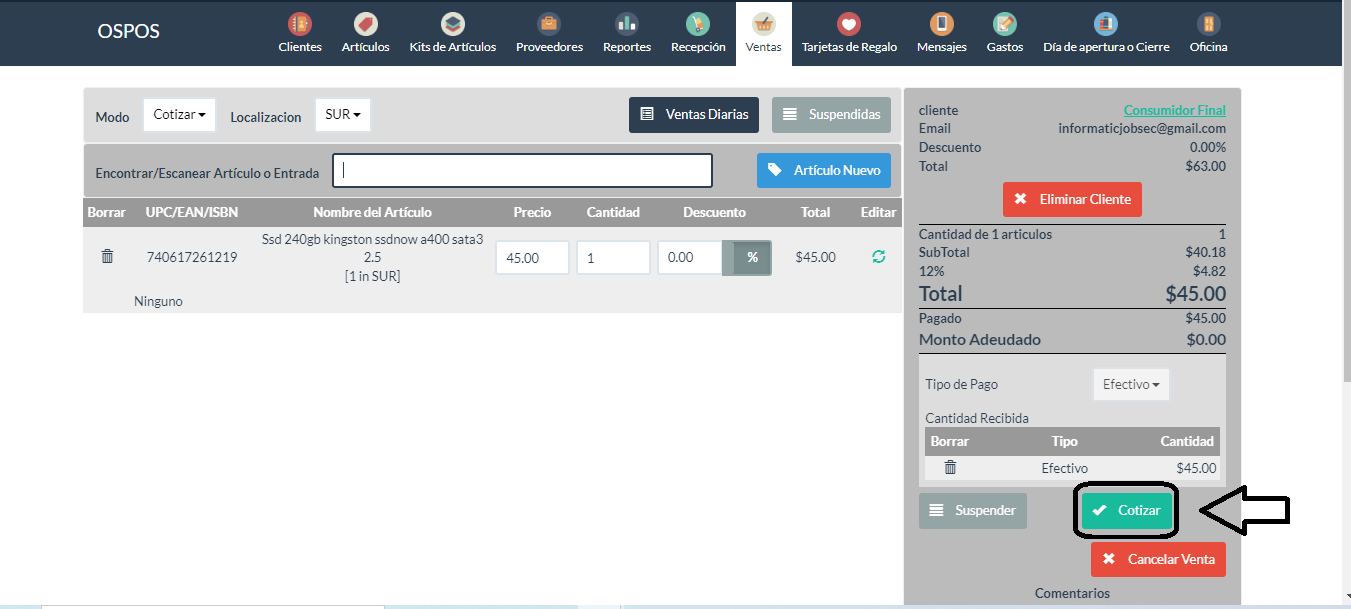The width and height of the screenshot is (1351, 609).
Task: Open the Proveedores module icon
Action: click(549, 23)
